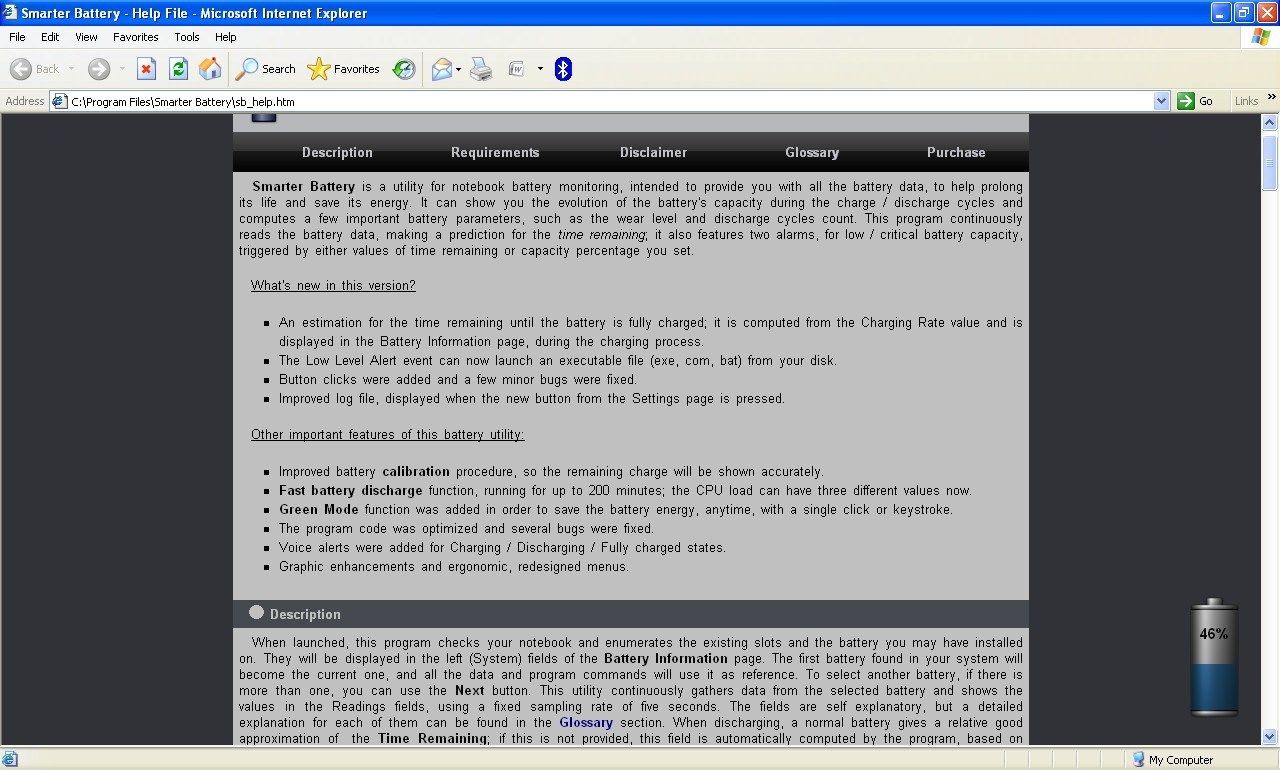Open the Purchase page link
The image size is (1280, 770).
(956, 152)
